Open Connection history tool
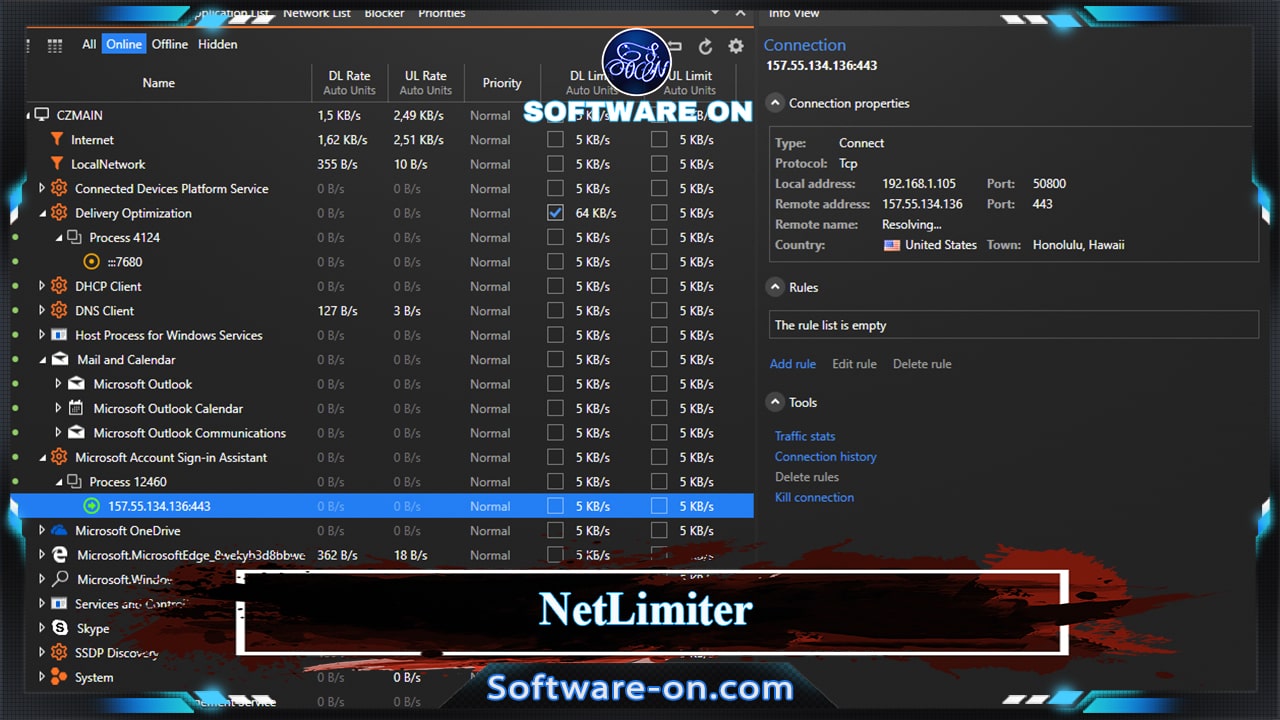The width and height of the screenshot is (1280, 720). pyautogui.click(x=826, y=456)
